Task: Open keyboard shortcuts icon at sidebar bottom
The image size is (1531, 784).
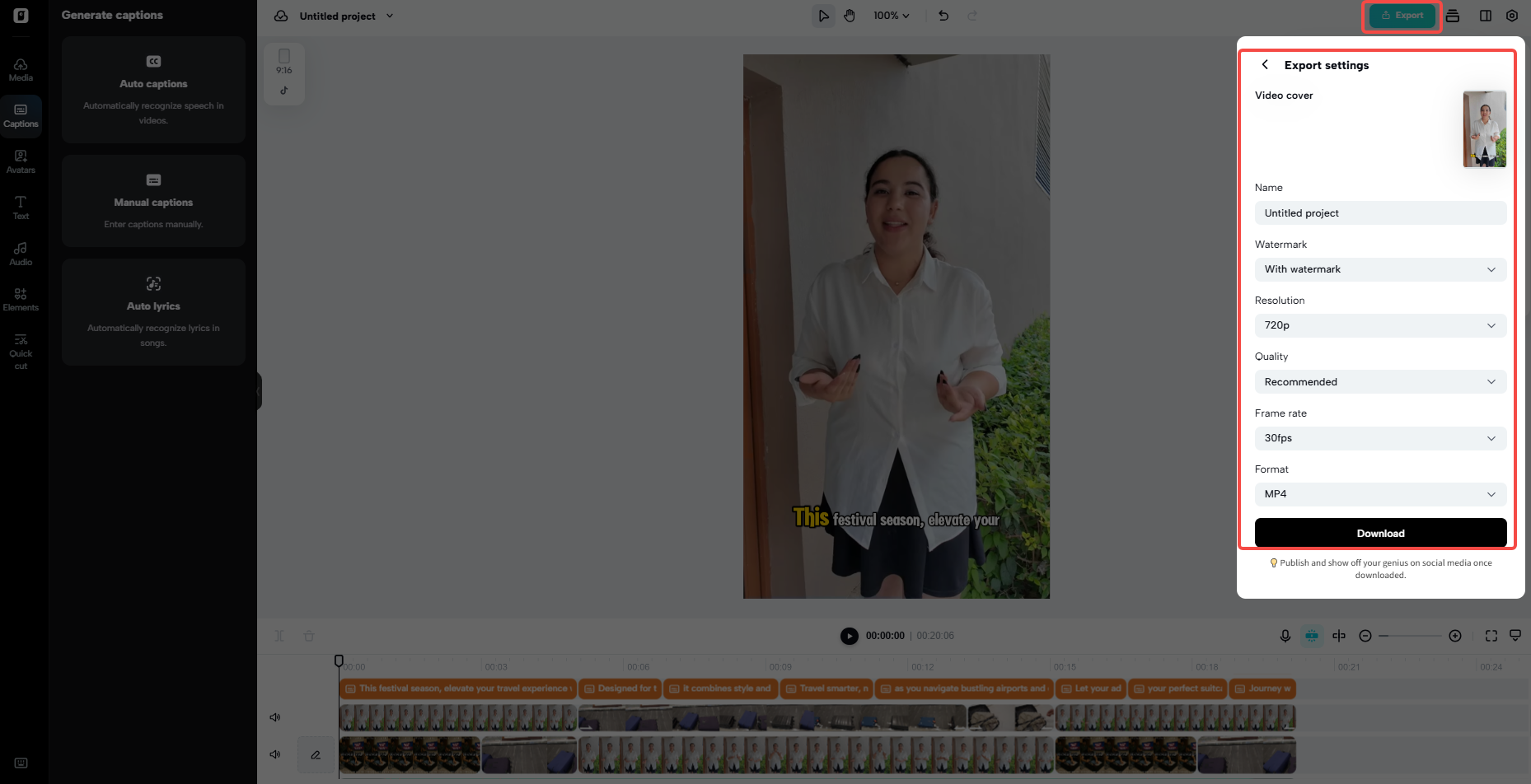Action: (x=21, y=763)
